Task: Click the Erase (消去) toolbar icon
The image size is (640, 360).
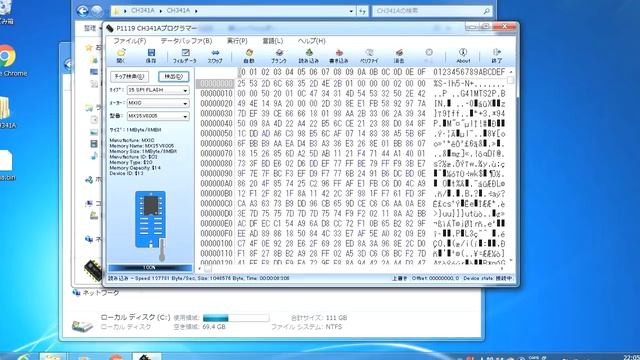Action: point(399,56)
